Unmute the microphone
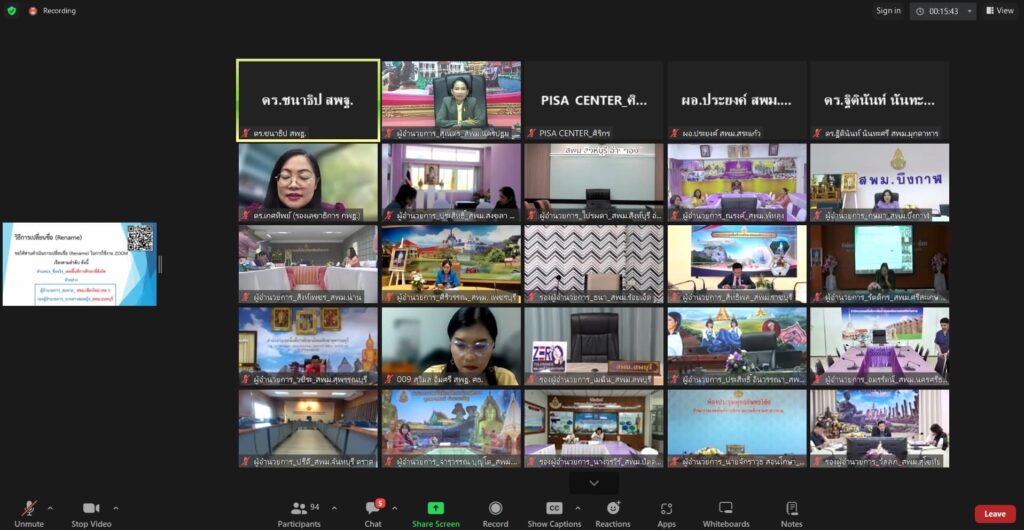Image resolution: width=1024 pixels, height=530 pixels. (29, 509)
